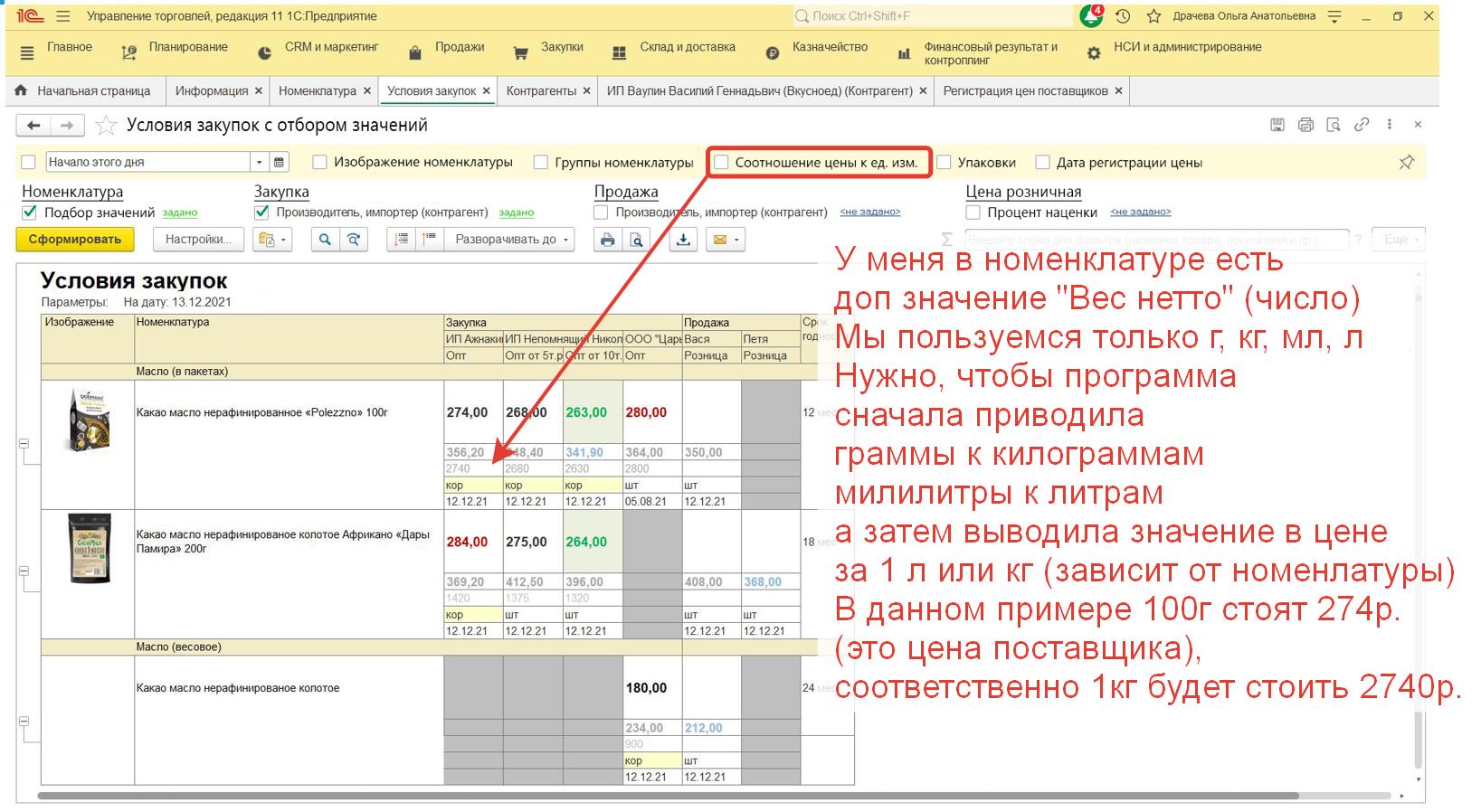Click the notifications bell icon
Screen dimensions: 1481x812
[x=1091, y=16]
